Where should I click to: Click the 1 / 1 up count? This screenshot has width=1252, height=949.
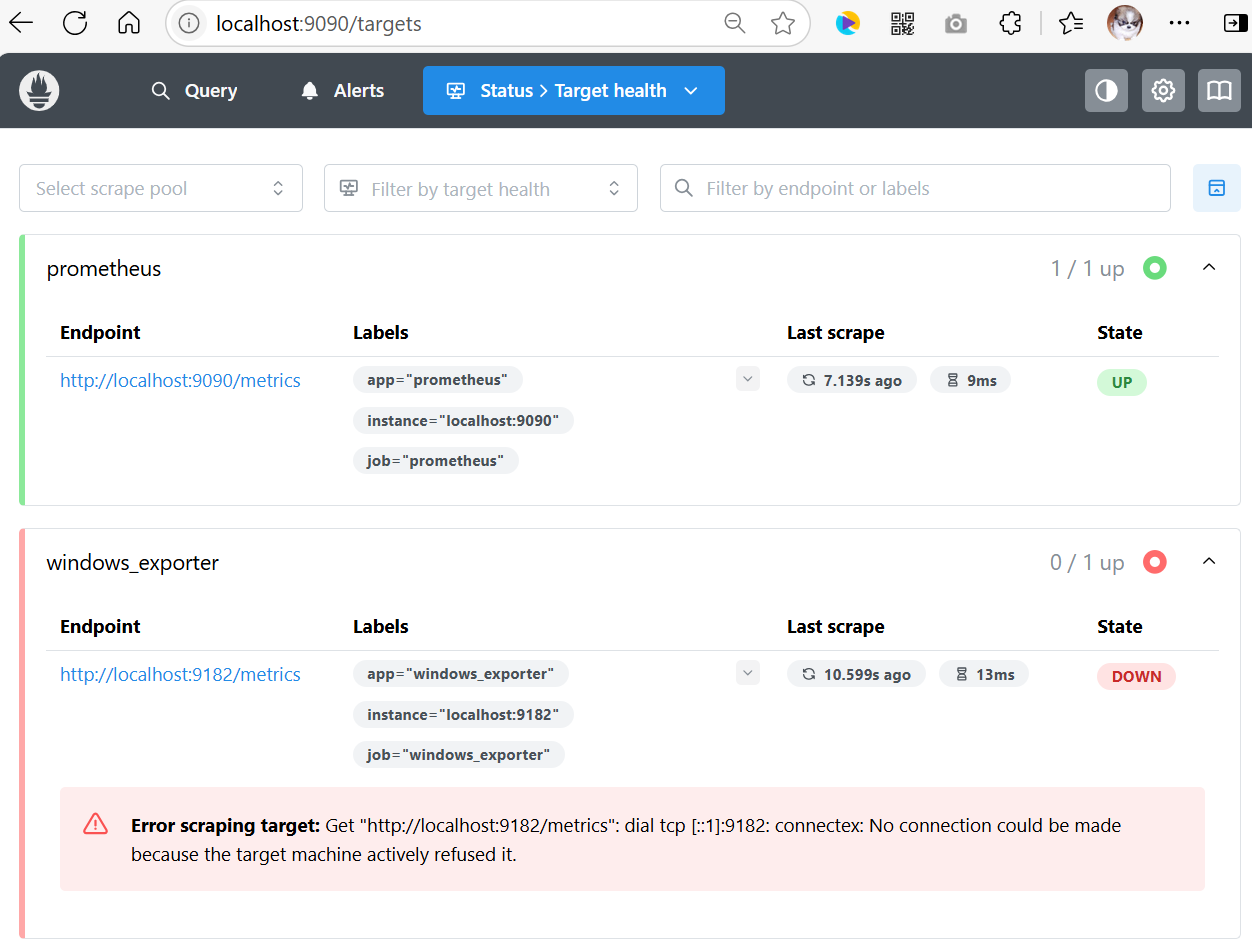1088,268
